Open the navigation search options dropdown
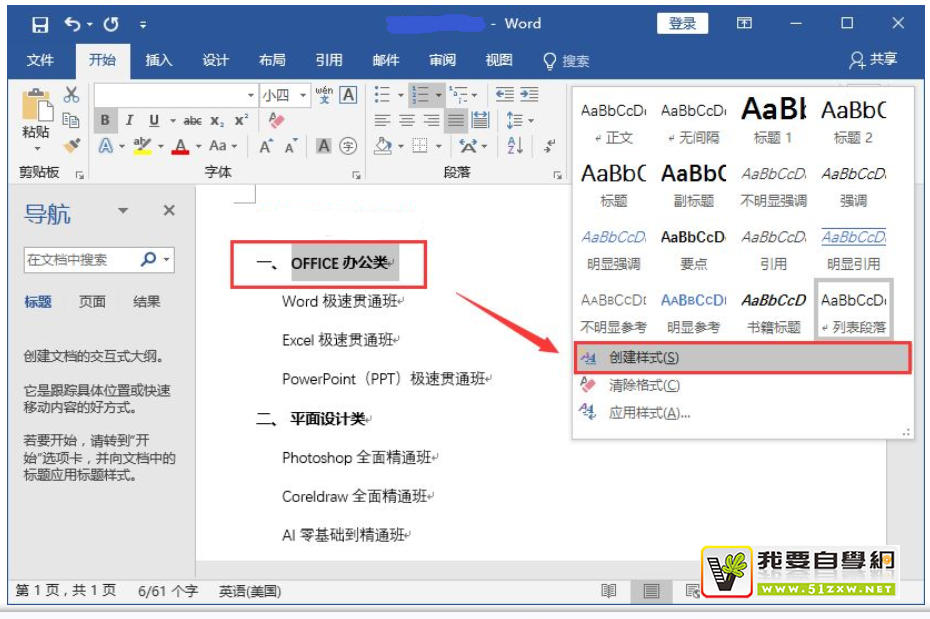Image resolution: width=930 pixels, height=619 pixels. (166, 260)
